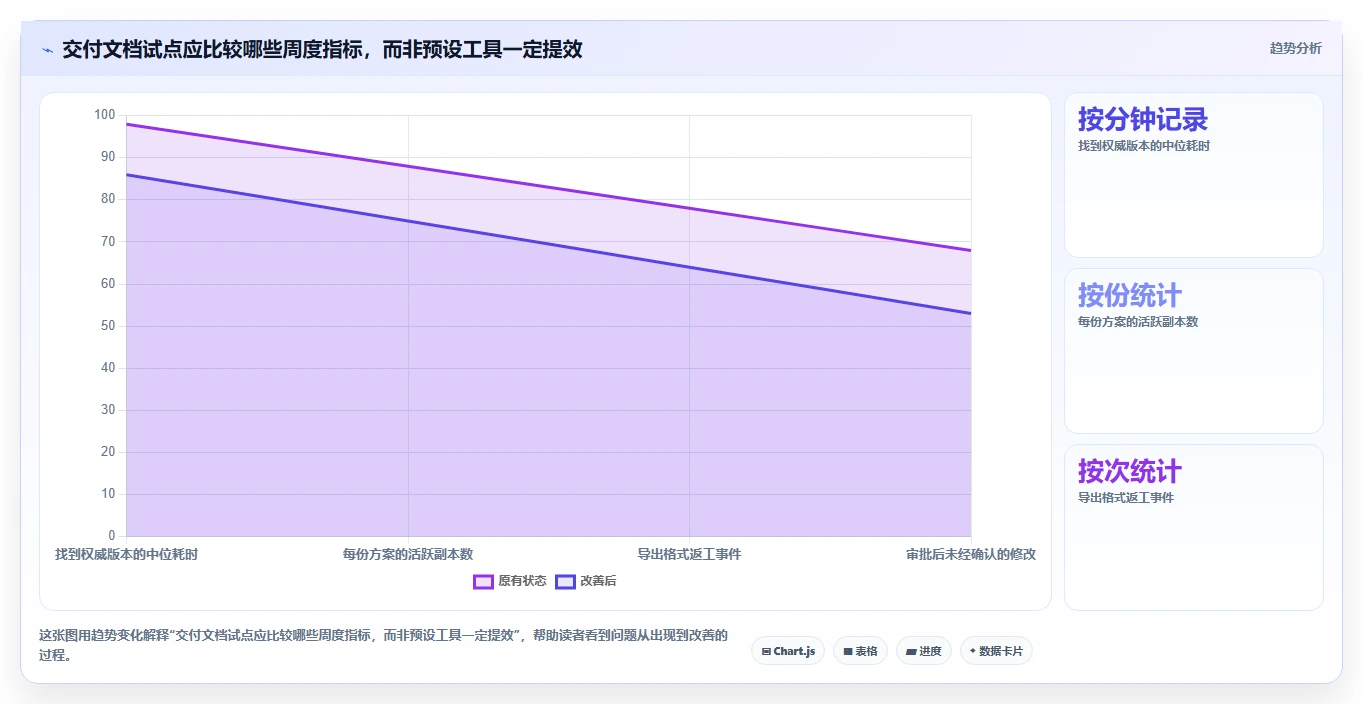This screenshot has width=1363, height=704.
Task: Select the 进度 tag chip
Action: pos(923,651)
